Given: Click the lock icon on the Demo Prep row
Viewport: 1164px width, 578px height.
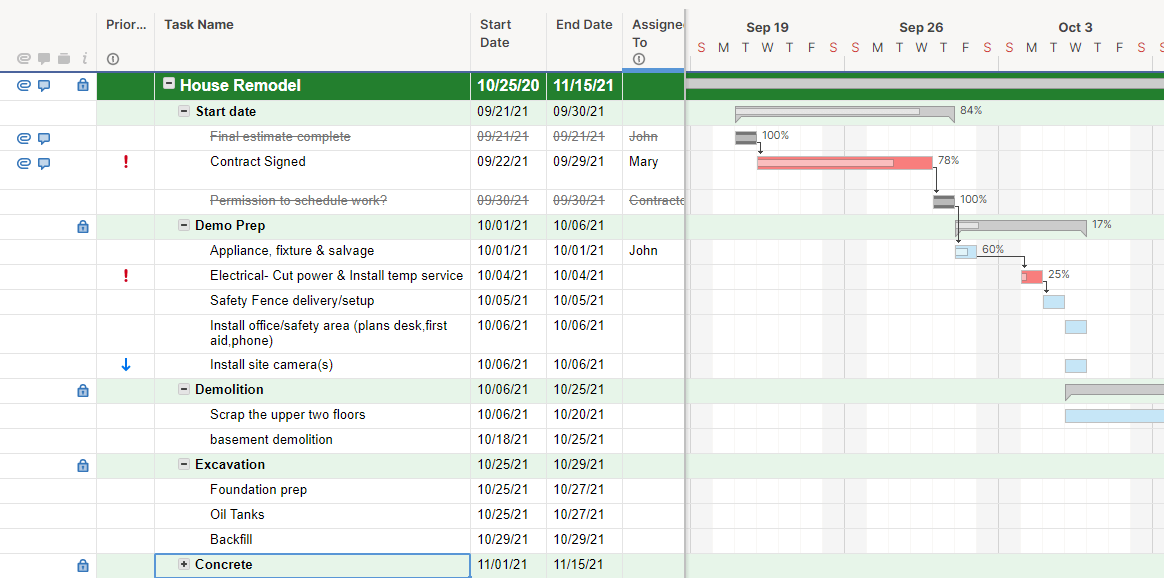Looking at the screenshot, I should (83, 227).
